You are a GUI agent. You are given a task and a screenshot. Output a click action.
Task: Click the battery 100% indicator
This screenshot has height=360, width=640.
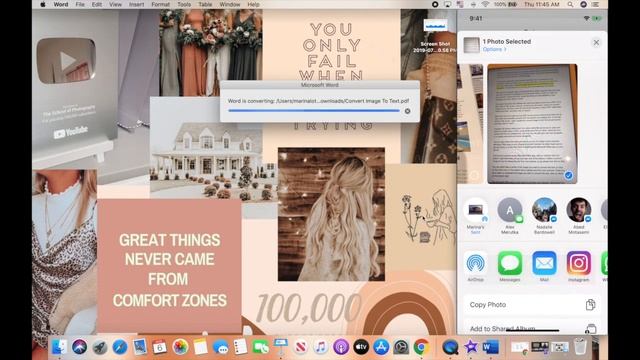click(505, 4)
